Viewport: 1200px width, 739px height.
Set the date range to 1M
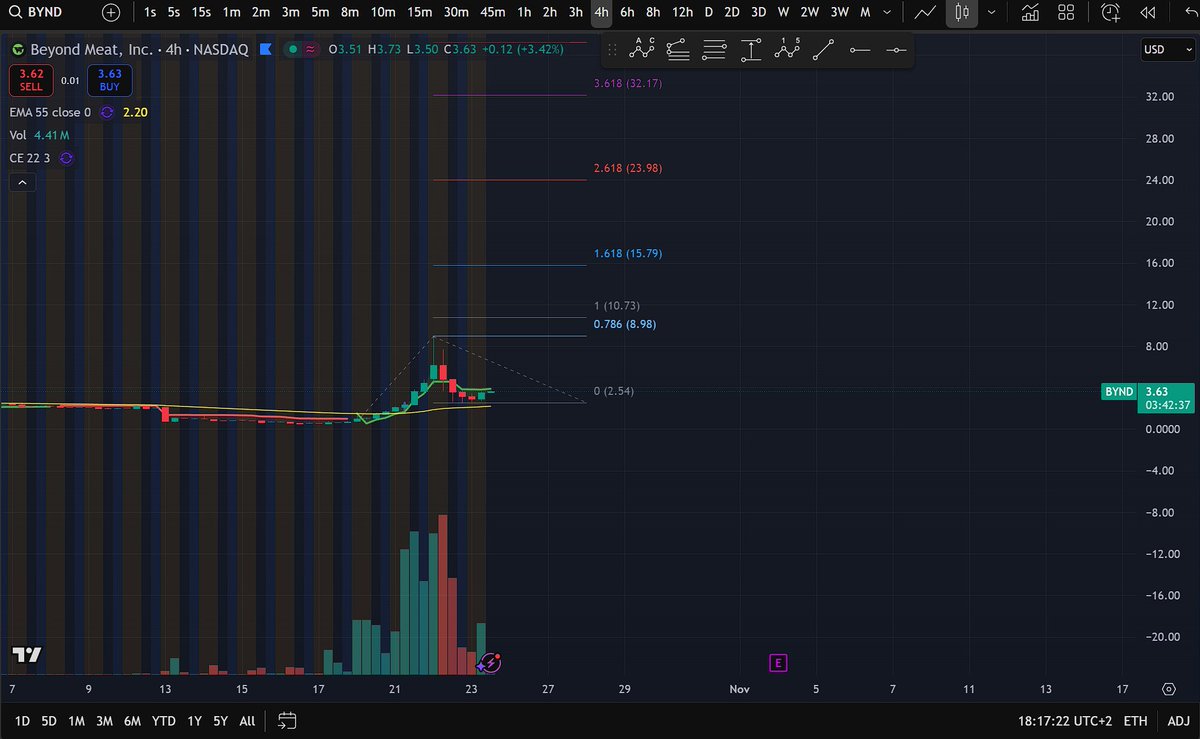[76, 720]
